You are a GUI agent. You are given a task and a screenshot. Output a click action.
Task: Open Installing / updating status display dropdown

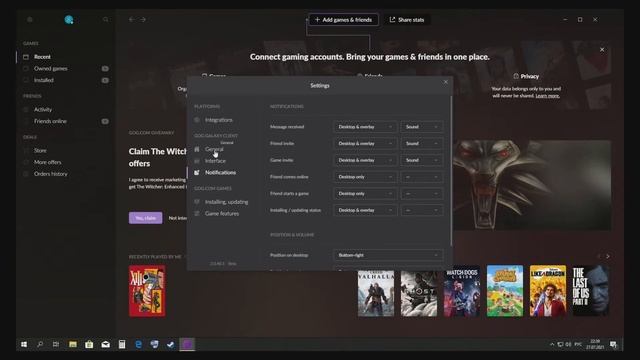pos(365,210)
